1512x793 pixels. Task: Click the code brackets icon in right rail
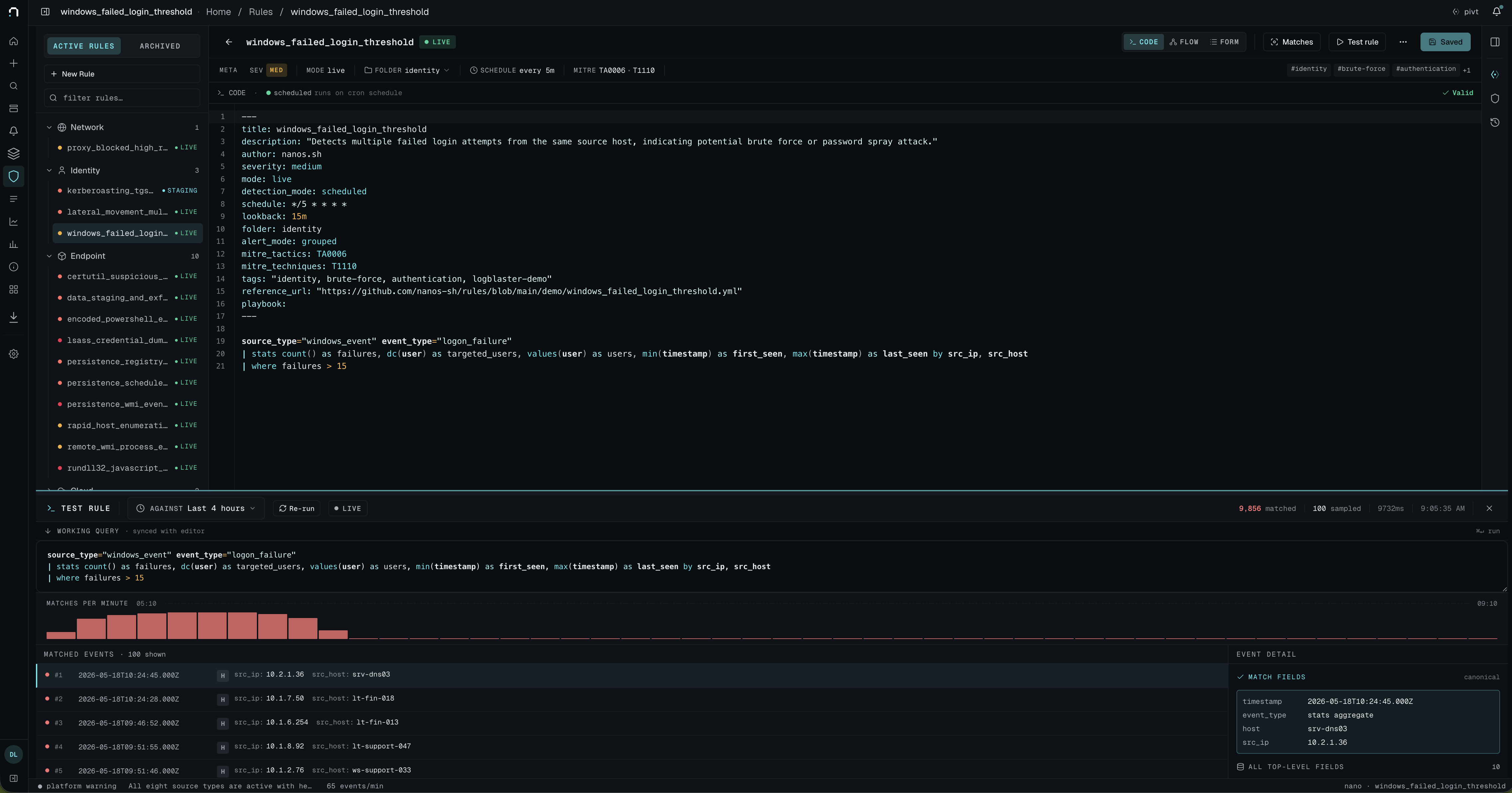(1495, 75)
